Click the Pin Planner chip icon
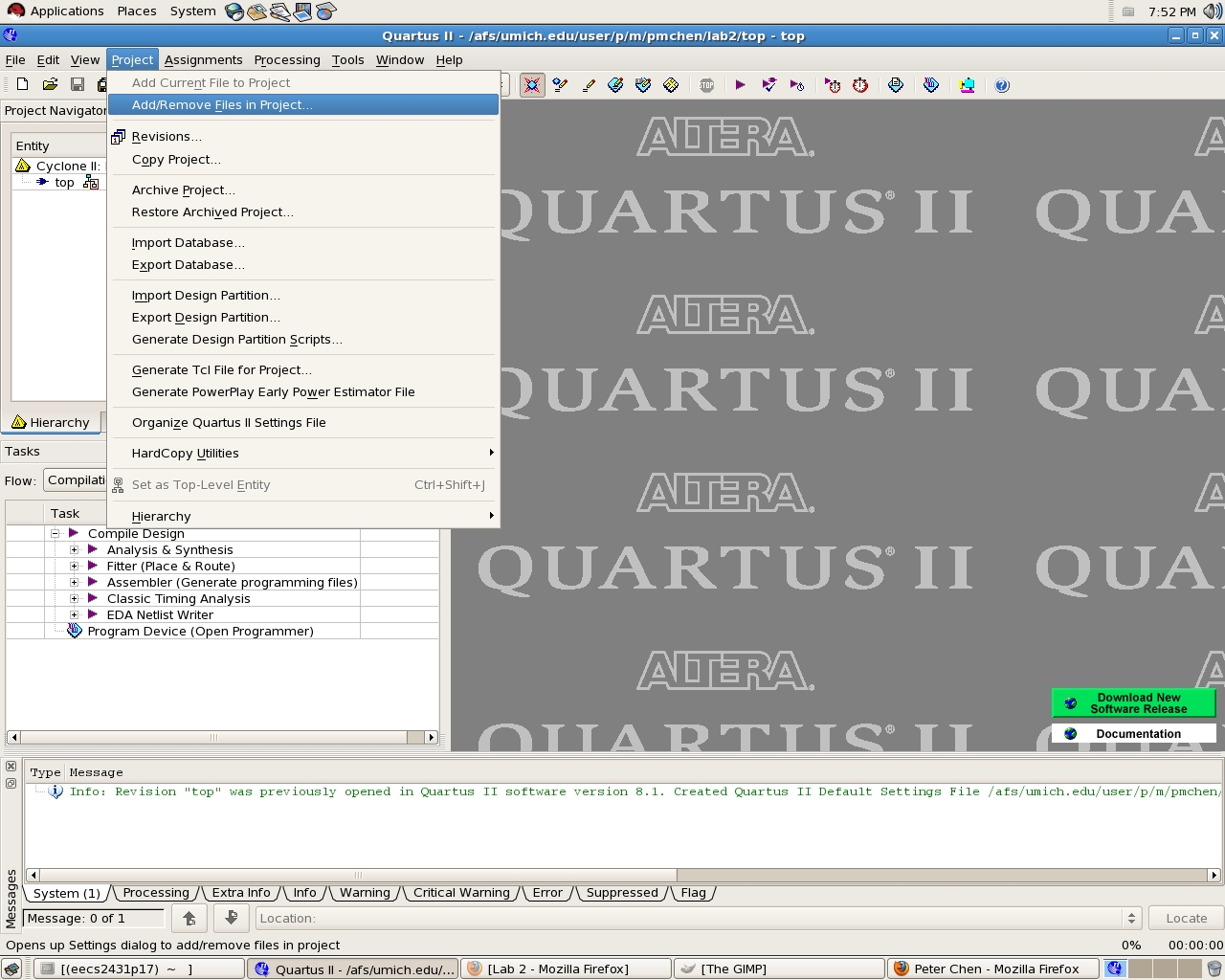The image size is (1225, 980). (x=615, y=85)
